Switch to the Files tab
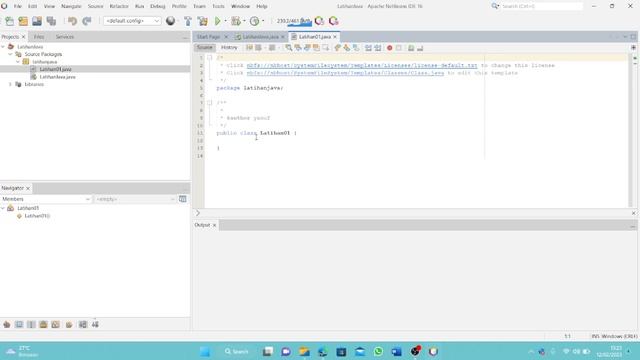 39,37
